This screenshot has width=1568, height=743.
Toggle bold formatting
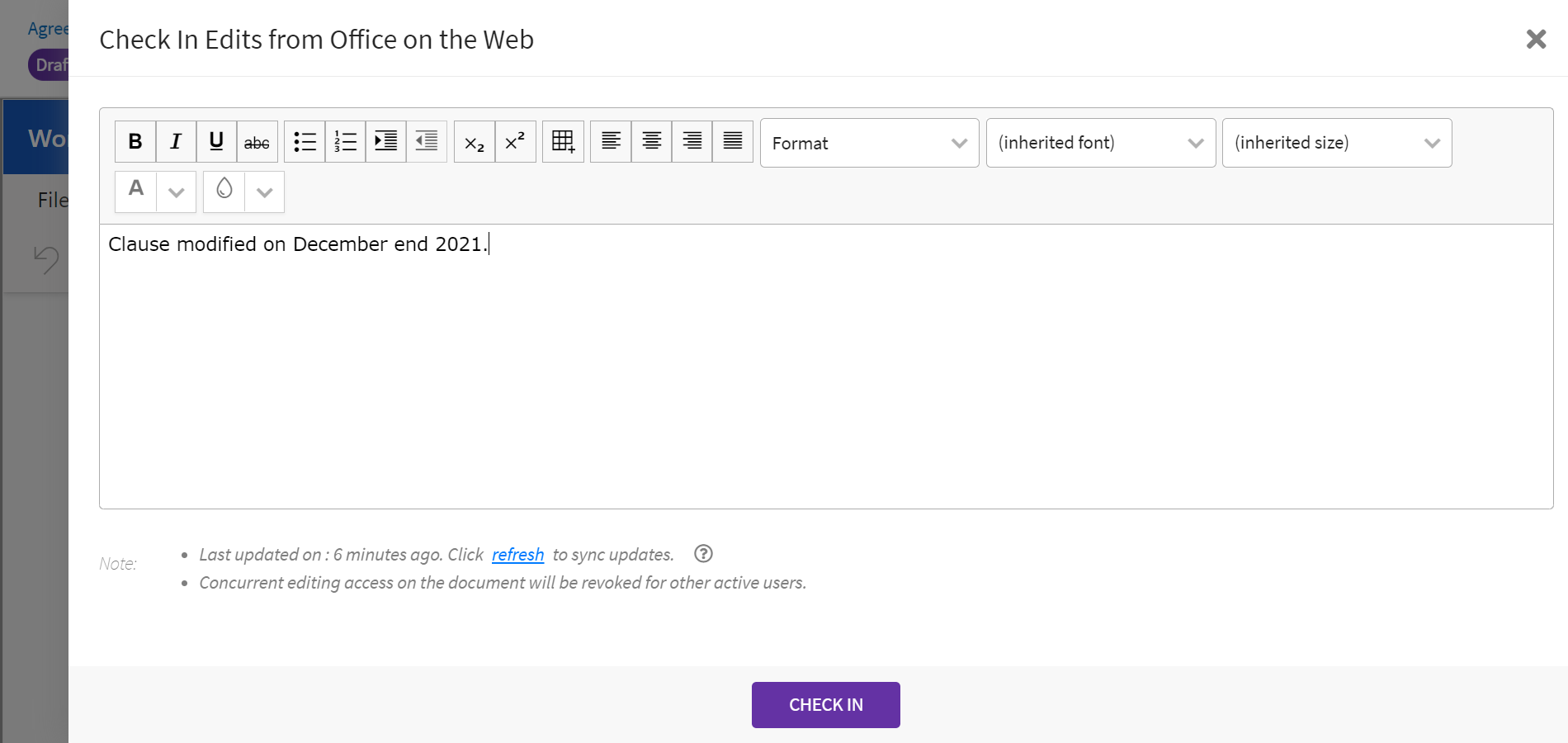coord(135,142)
